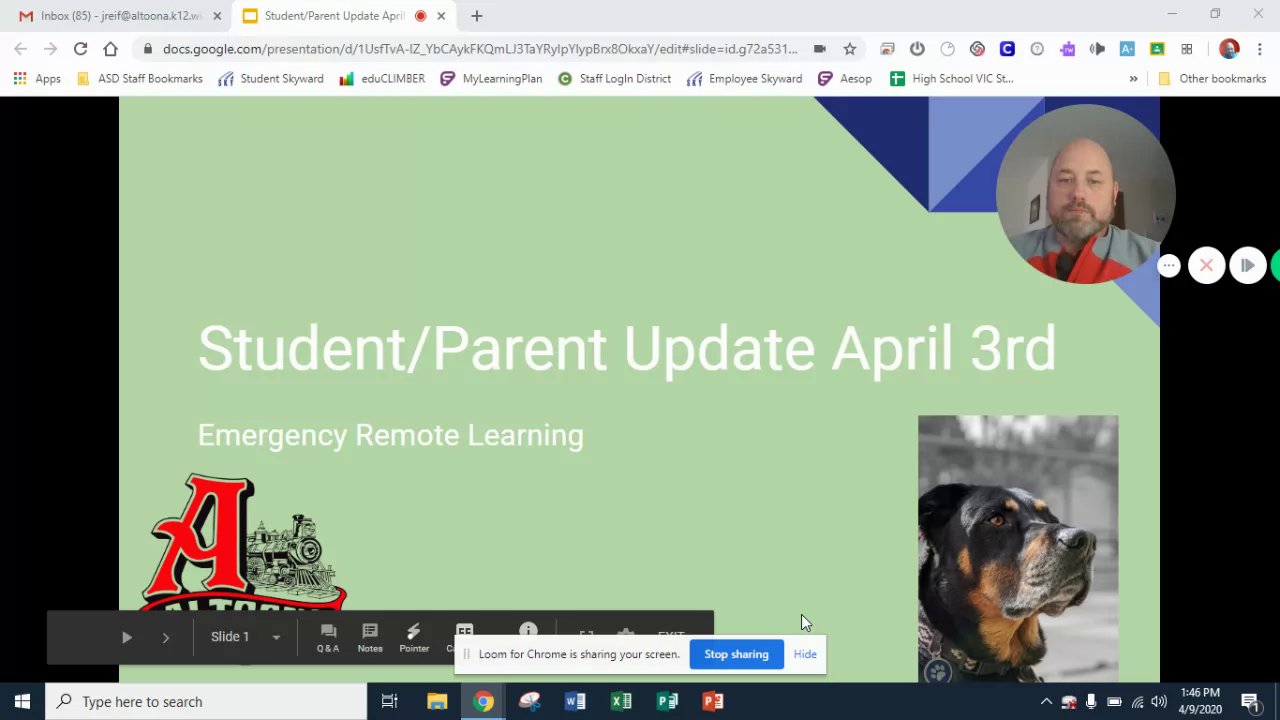
Task: Open High School VIC St... bookmark
Action: click(x=951, y=78)
